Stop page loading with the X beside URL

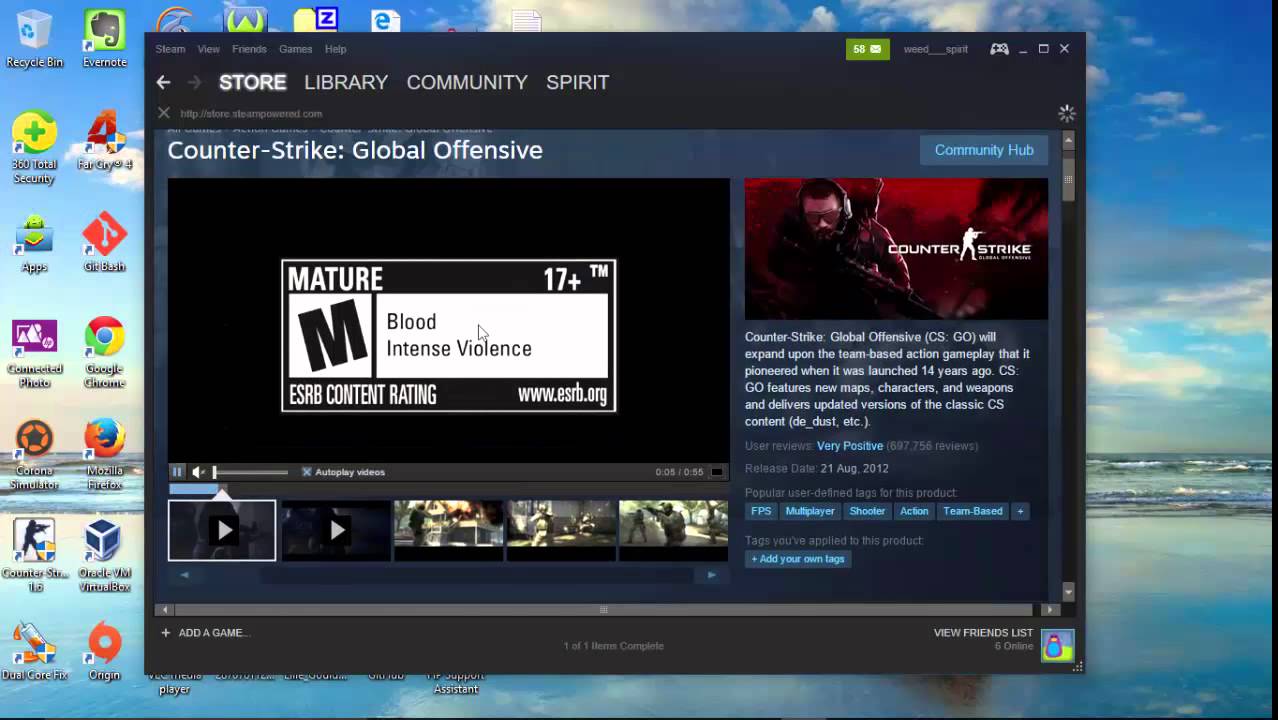(164, 113)
